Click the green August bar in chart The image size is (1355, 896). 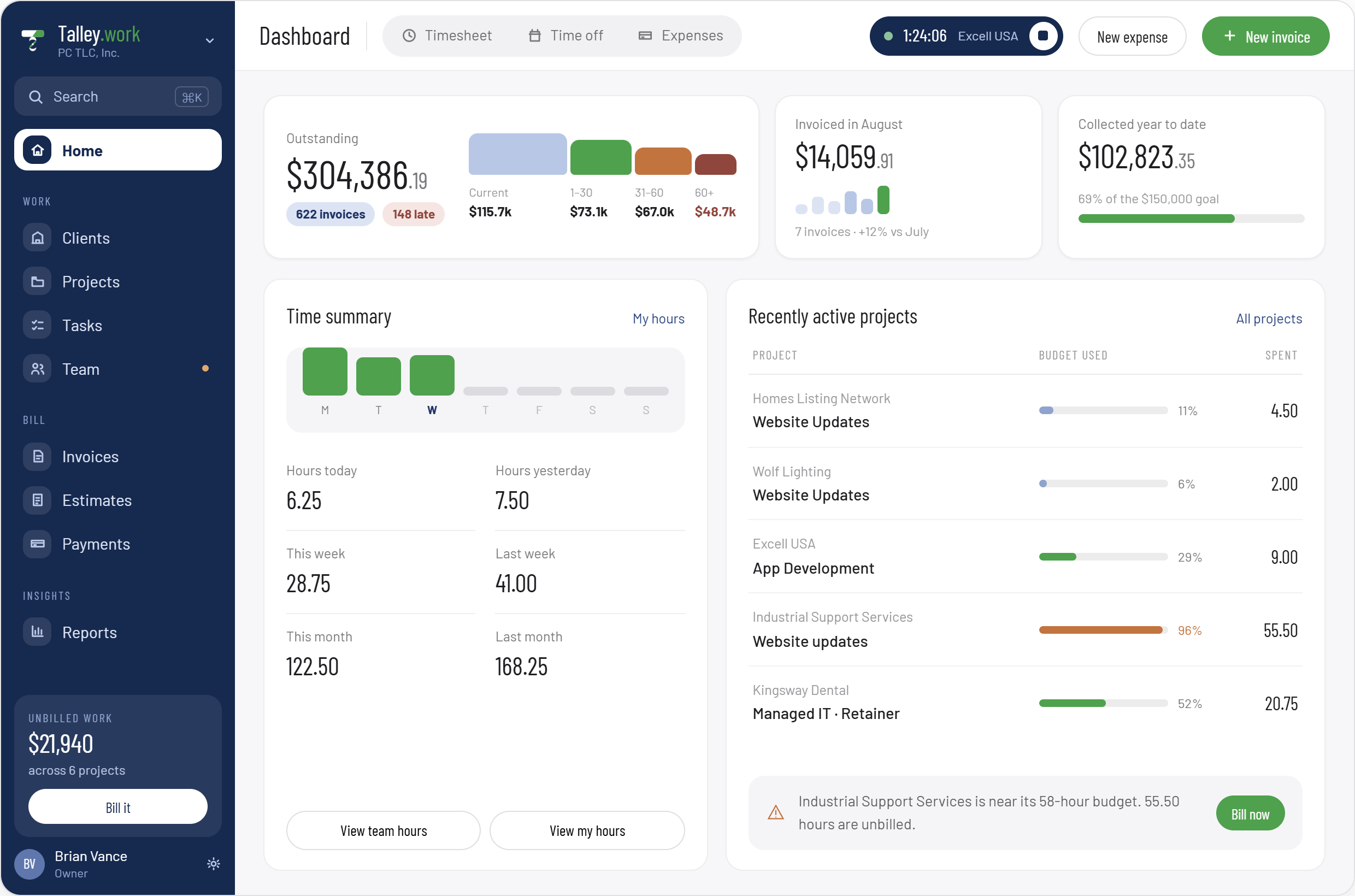tap(883, 200)
